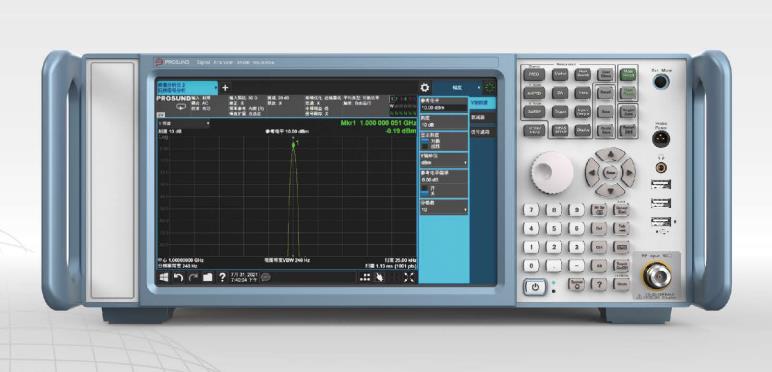Tap the up arrow key on the navigation pad
This screenshot has width=772, height=372.
611,155
